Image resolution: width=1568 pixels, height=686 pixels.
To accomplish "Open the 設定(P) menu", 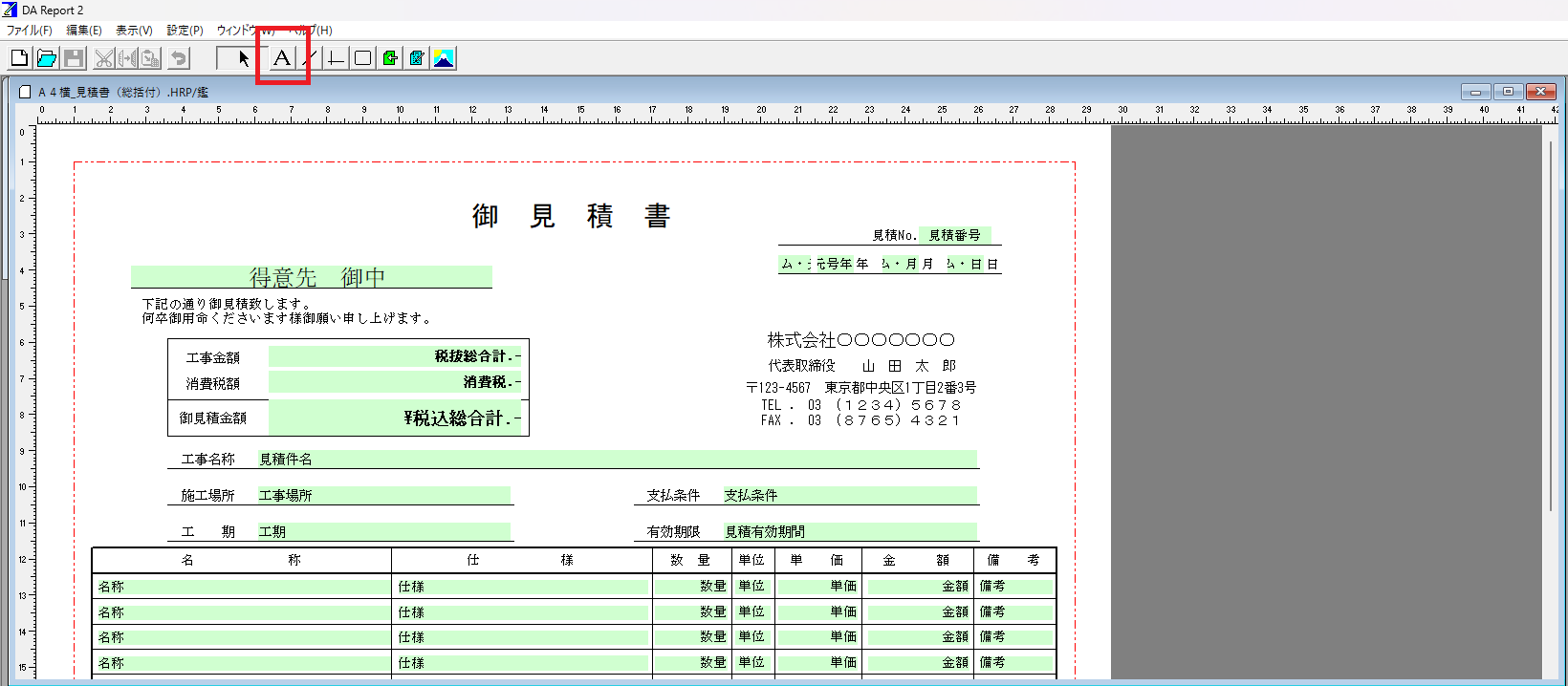I will coord(185,31).
